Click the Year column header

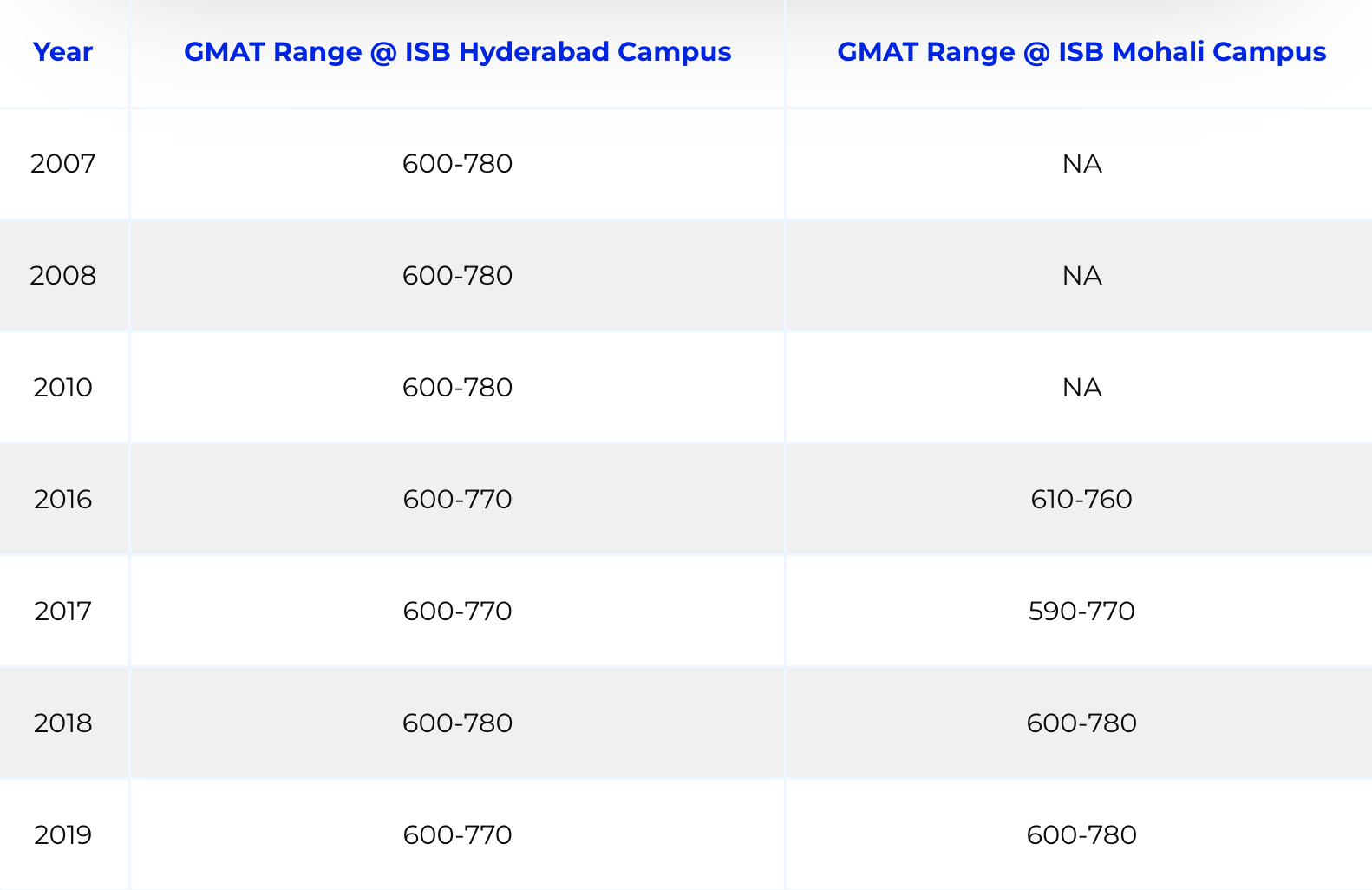click(x=62, y=52)
